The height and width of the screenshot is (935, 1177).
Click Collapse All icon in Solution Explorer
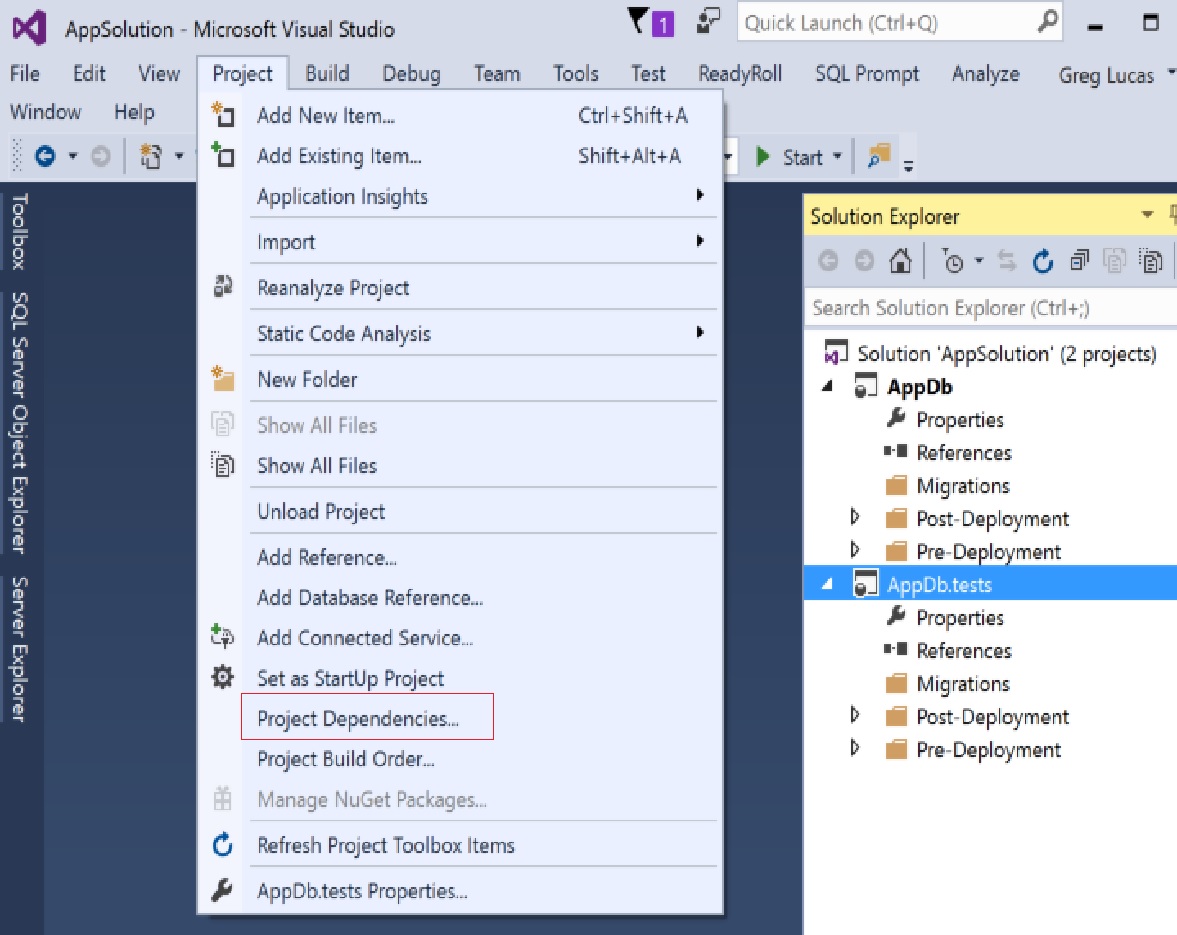click(1080, 262)
